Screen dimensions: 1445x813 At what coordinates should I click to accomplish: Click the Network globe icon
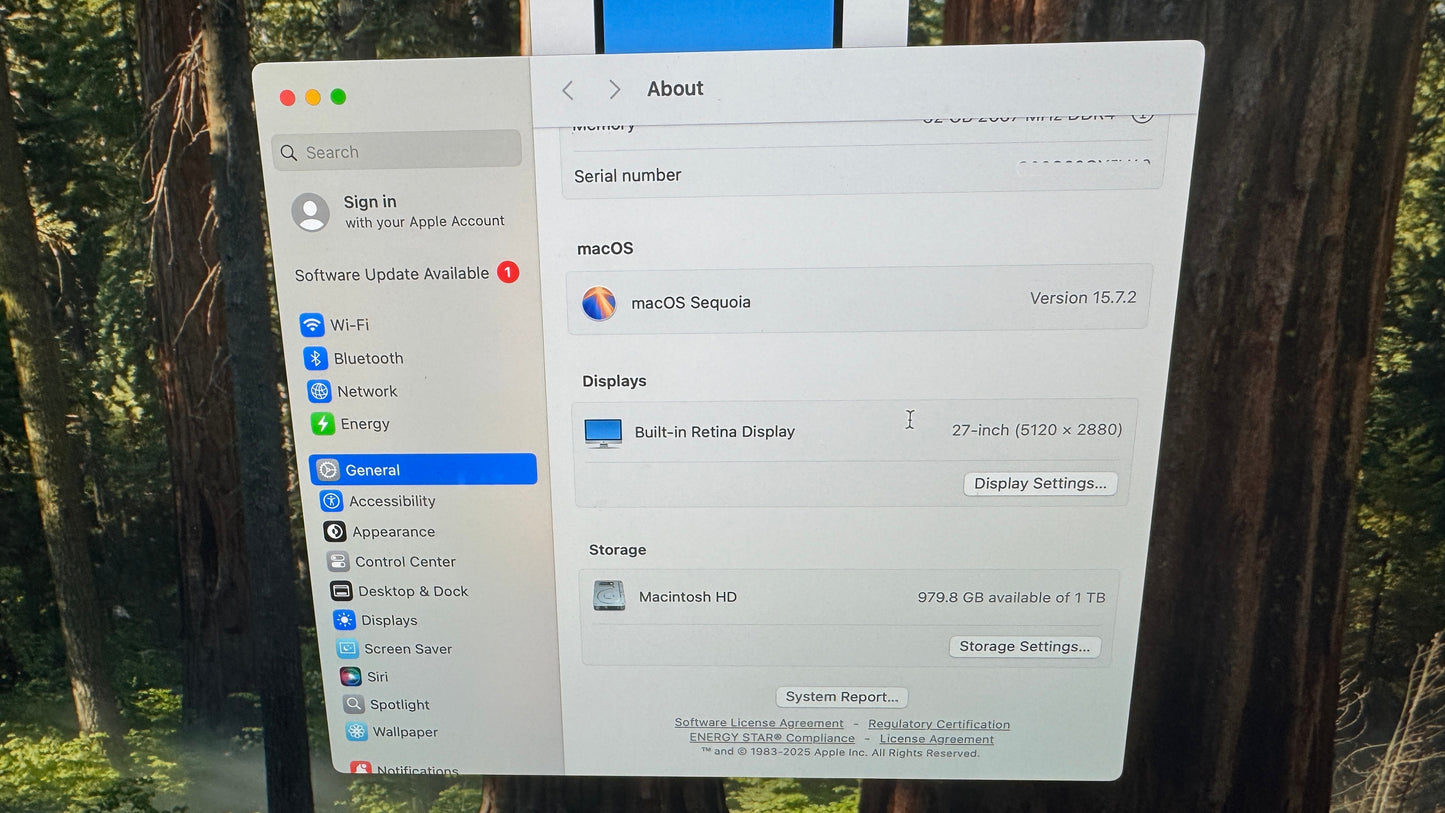point(318,391)
